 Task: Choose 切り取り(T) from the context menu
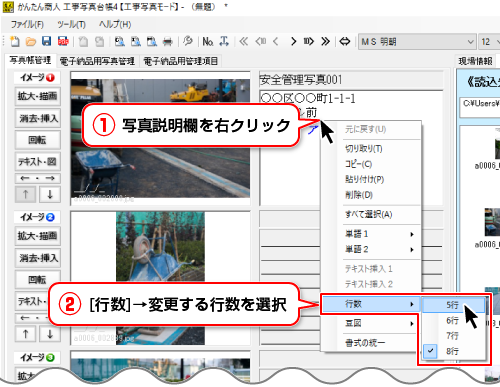click(364, 149)
